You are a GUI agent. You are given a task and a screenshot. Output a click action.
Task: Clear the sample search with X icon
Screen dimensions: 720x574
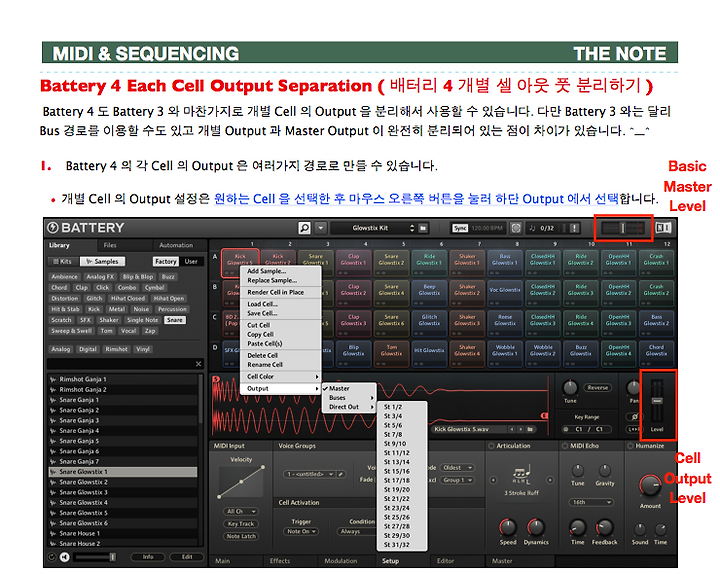coord(198,364)
